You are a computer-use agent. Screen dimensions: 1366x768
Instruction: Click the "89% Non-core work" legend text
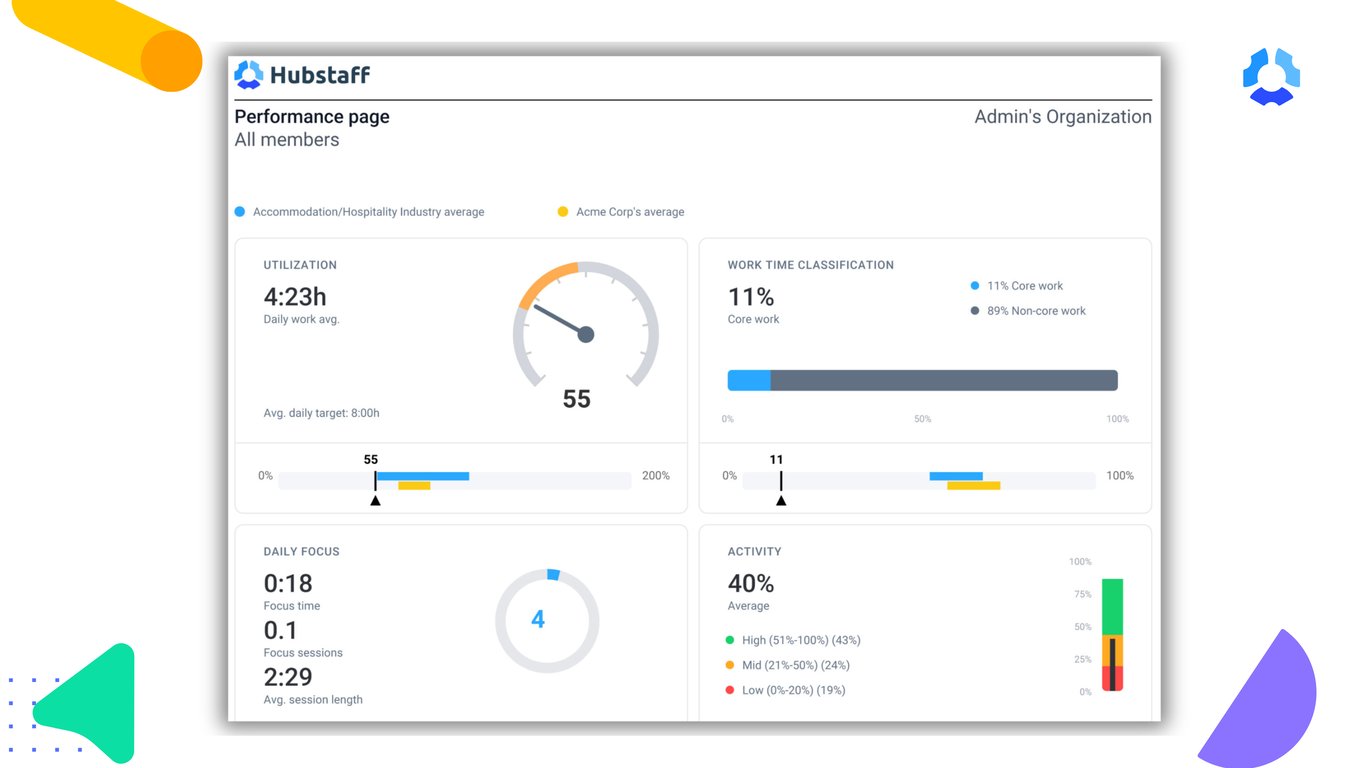tap(1036, 311)
